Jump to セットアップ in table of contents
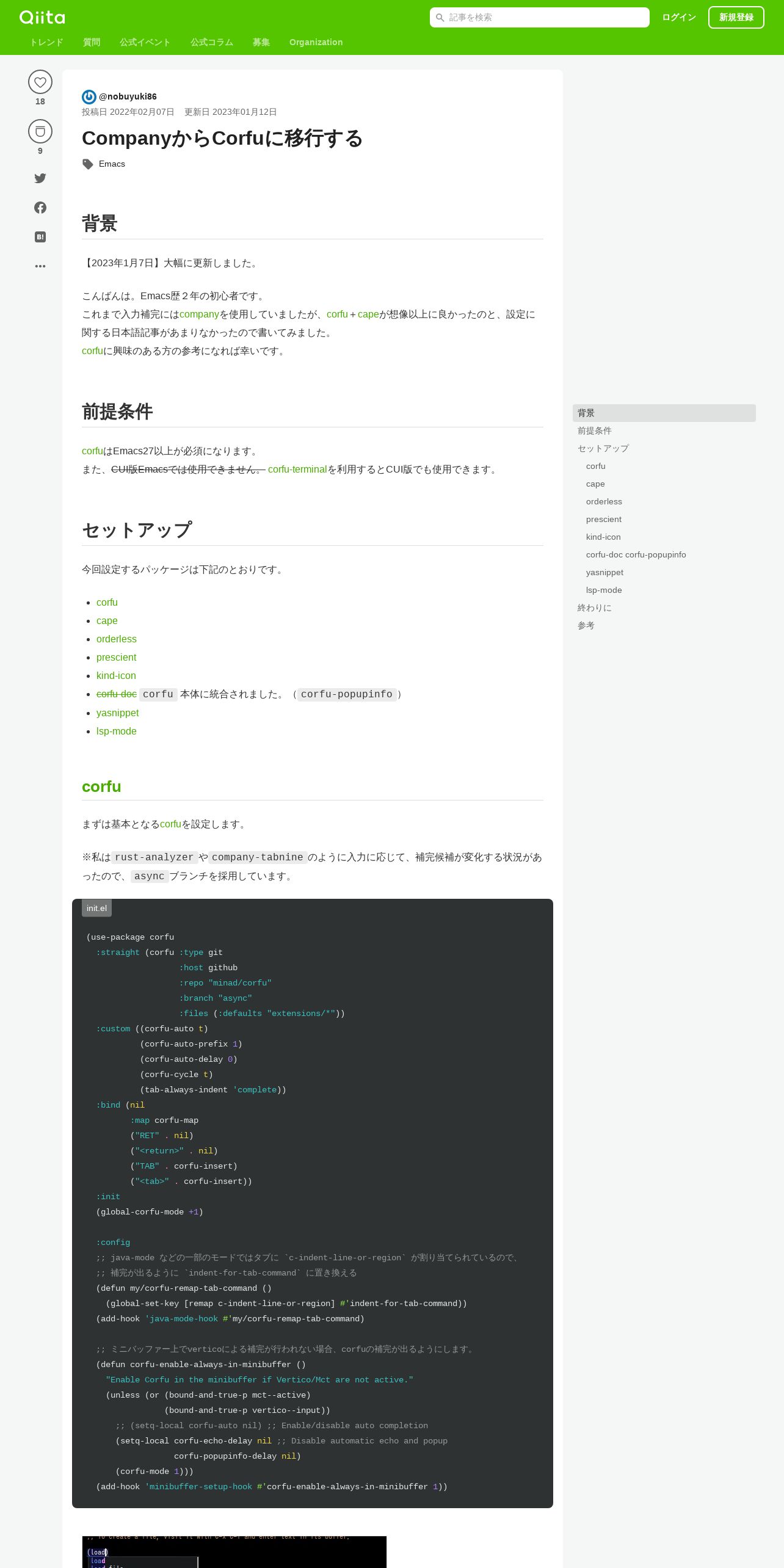The height and width of the screenshot is (1568, 784). 664,448
